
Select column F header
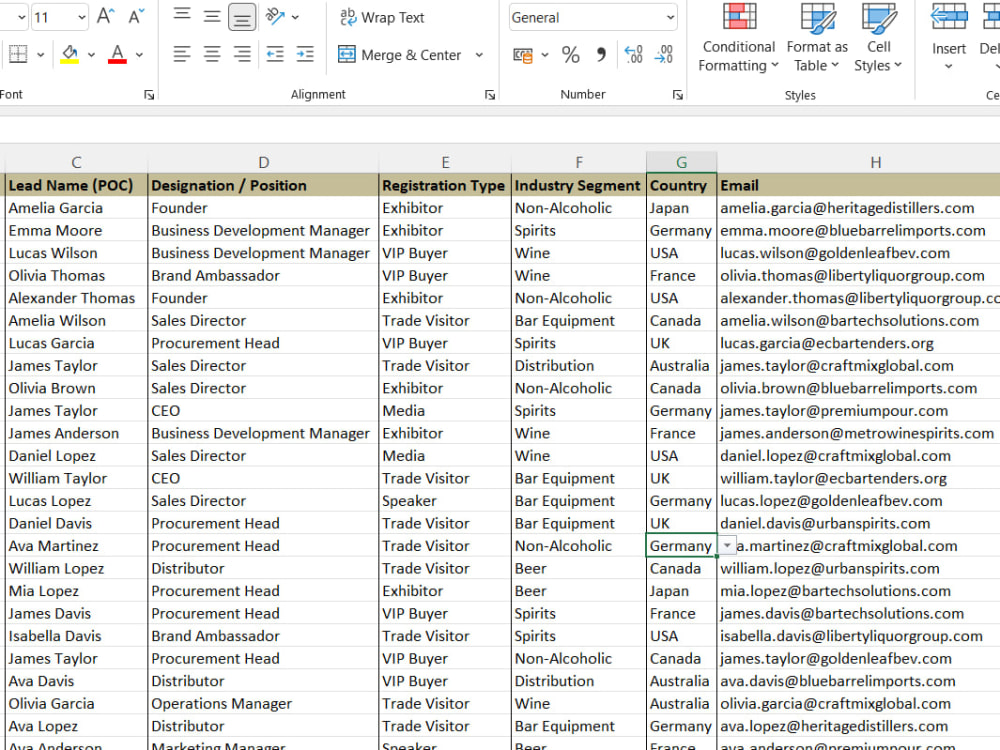[578, 163]
